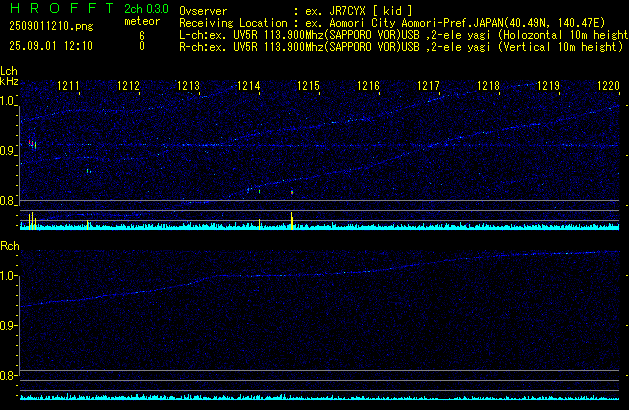This screenshot has height=410, width=629.
Task: Click the R-ch antenna description line
Action: [401, 47]
